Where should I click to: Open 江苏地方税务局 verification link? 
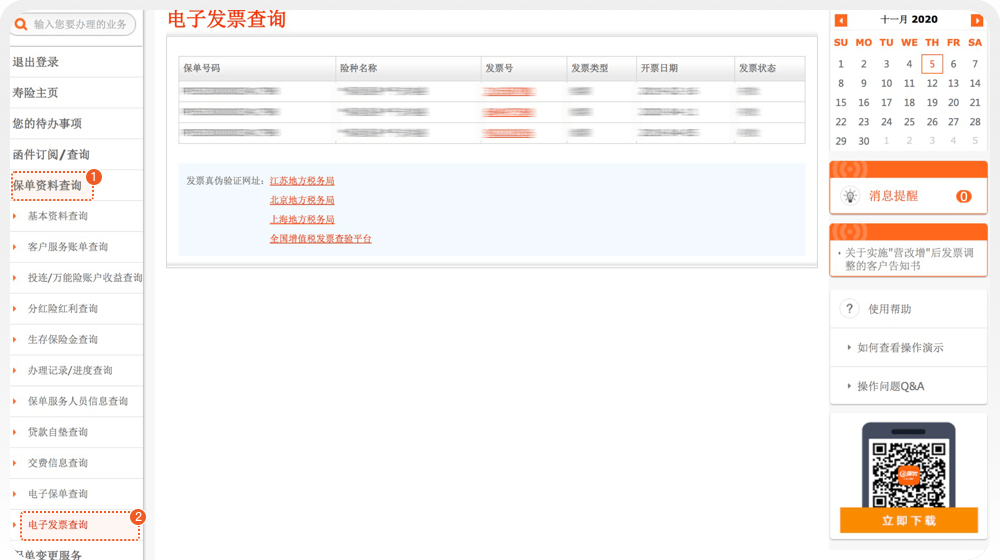302,181
